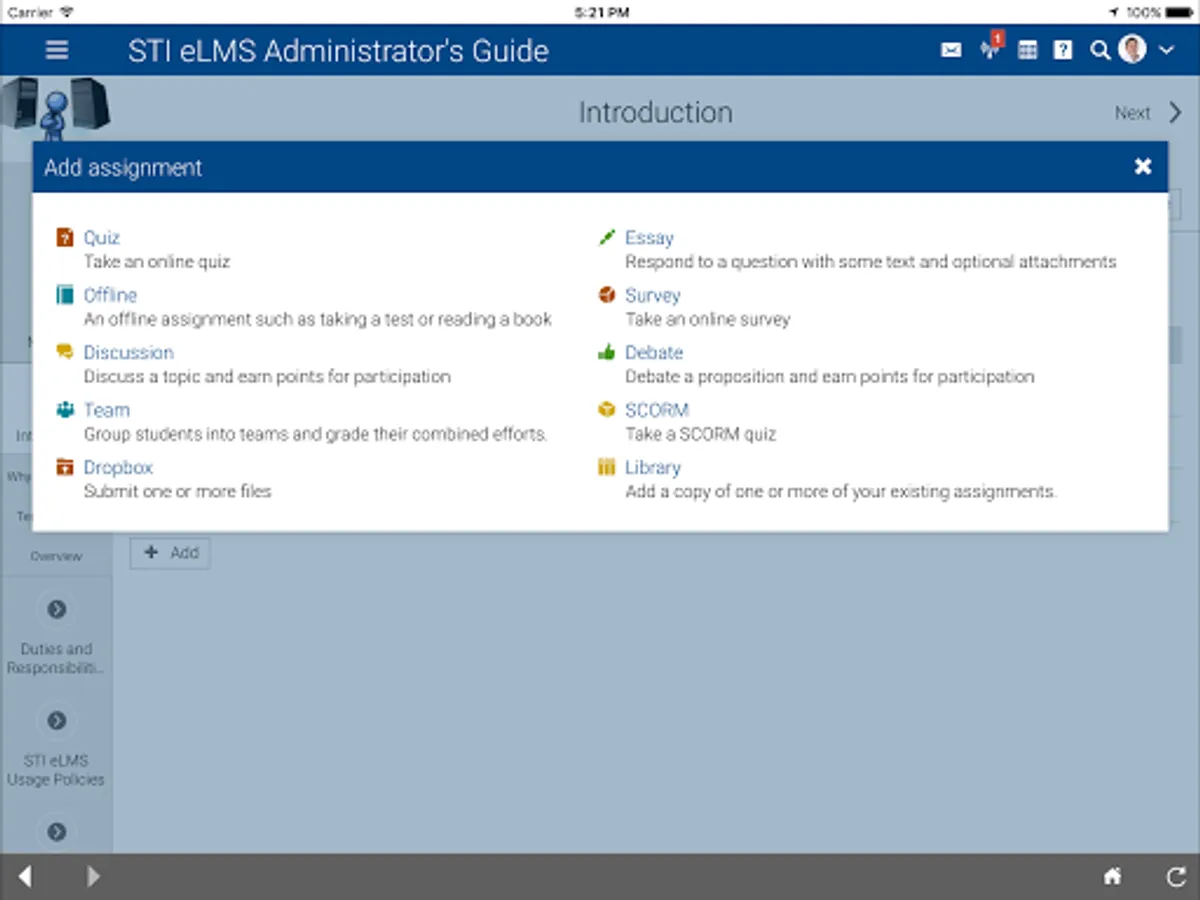Viewport: 1200px width, 900px height.
Task: Choose the Essay assignment link
Action: coord(649,238)
